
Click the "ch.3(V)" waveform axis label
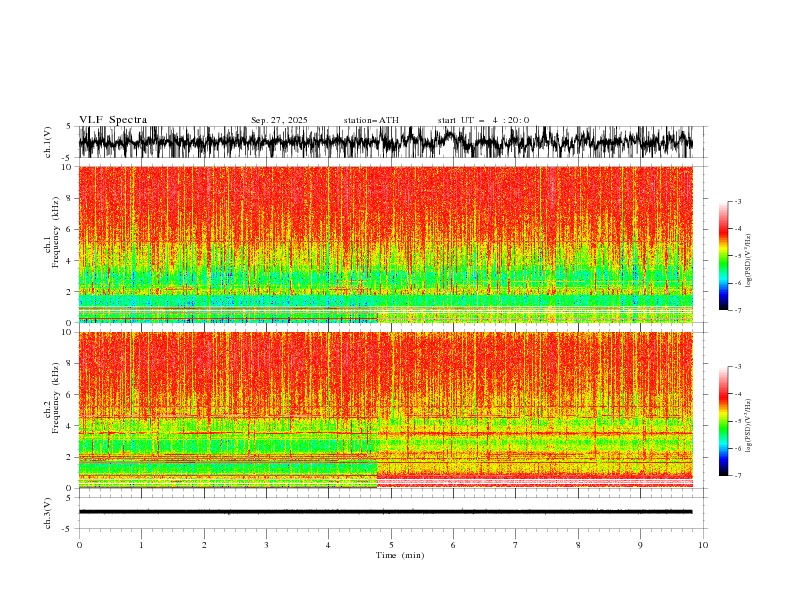(48, 513)
